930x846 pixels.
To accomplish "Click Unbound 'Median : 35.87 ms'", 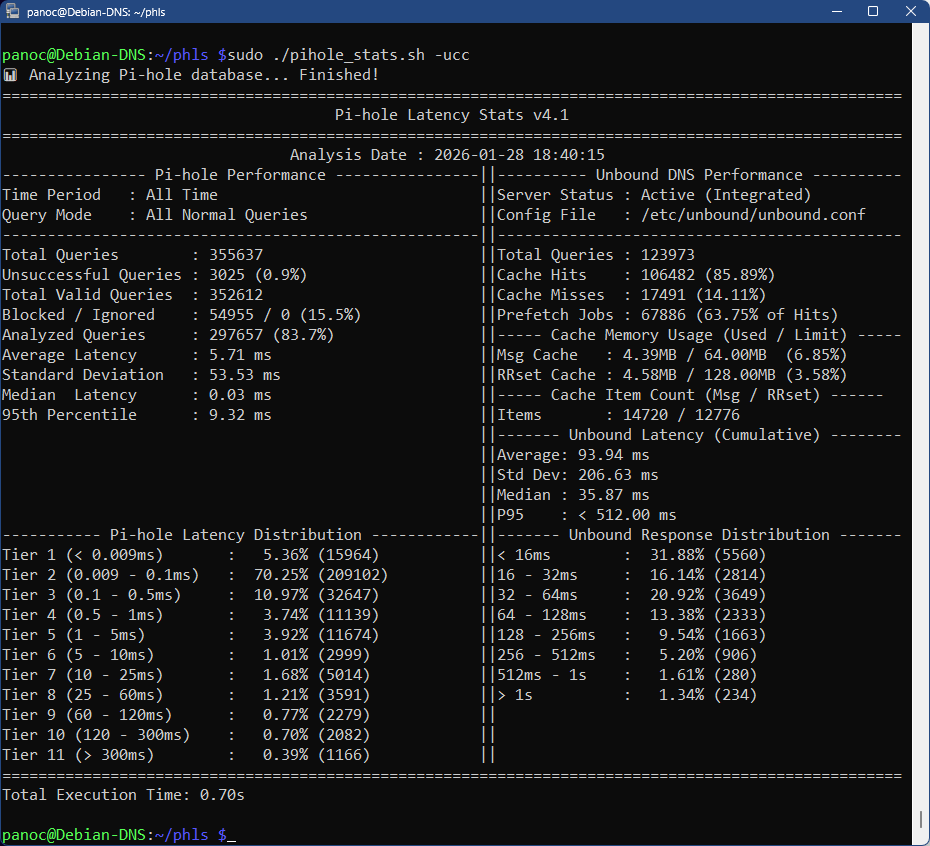I will pos(573,495).
